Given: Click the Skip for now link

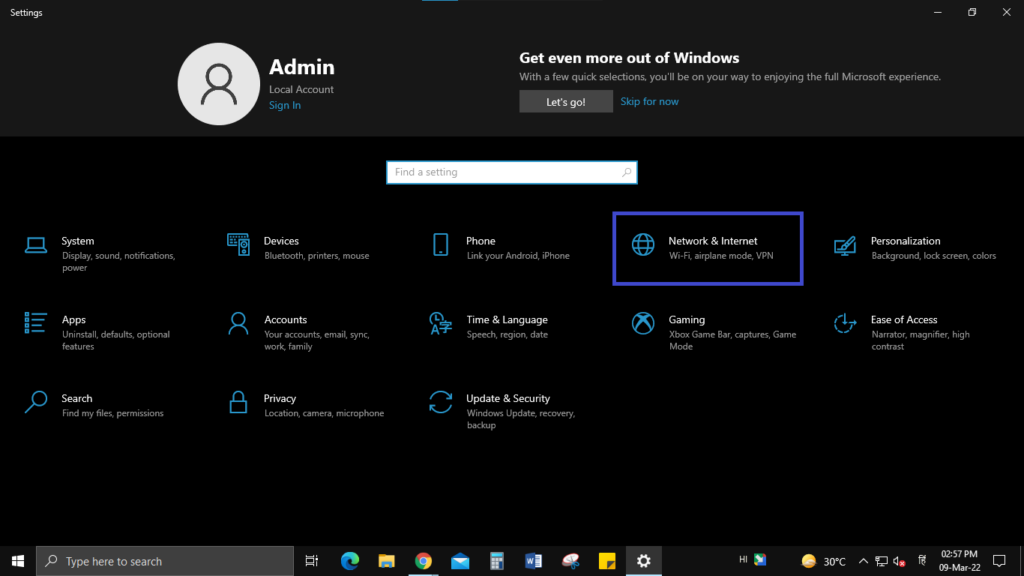Looking at the screenshot, I should [x=649, y=101].
